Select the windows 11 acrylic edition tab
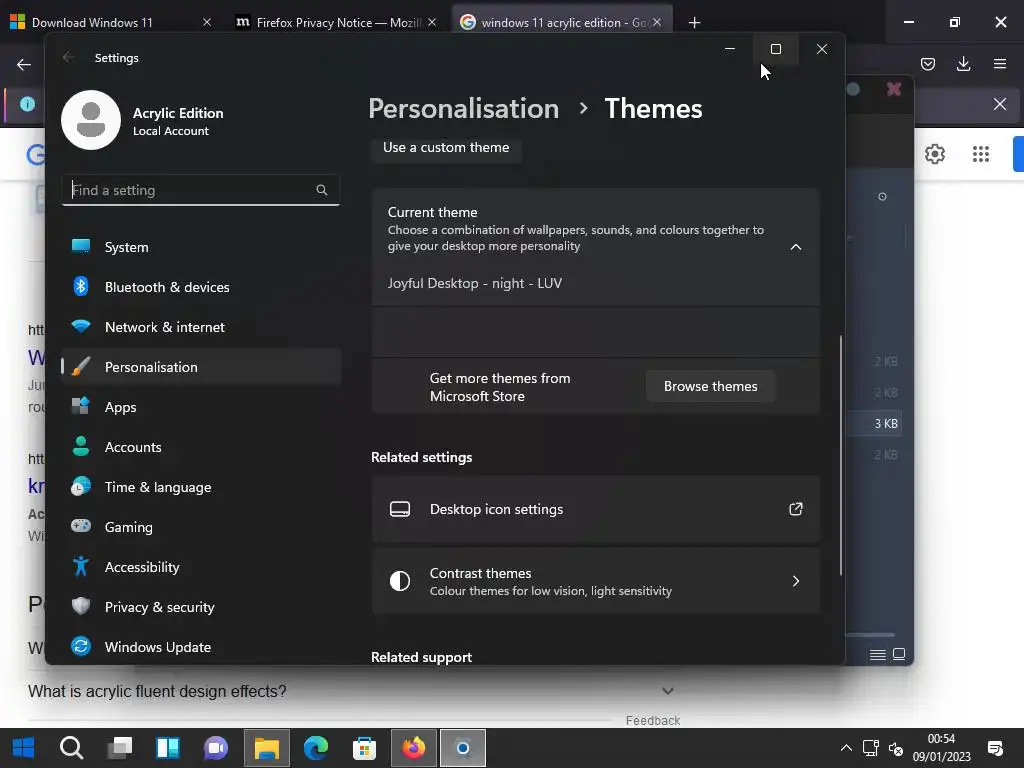This screenshot has width=1024, height=768. (561, 22)
